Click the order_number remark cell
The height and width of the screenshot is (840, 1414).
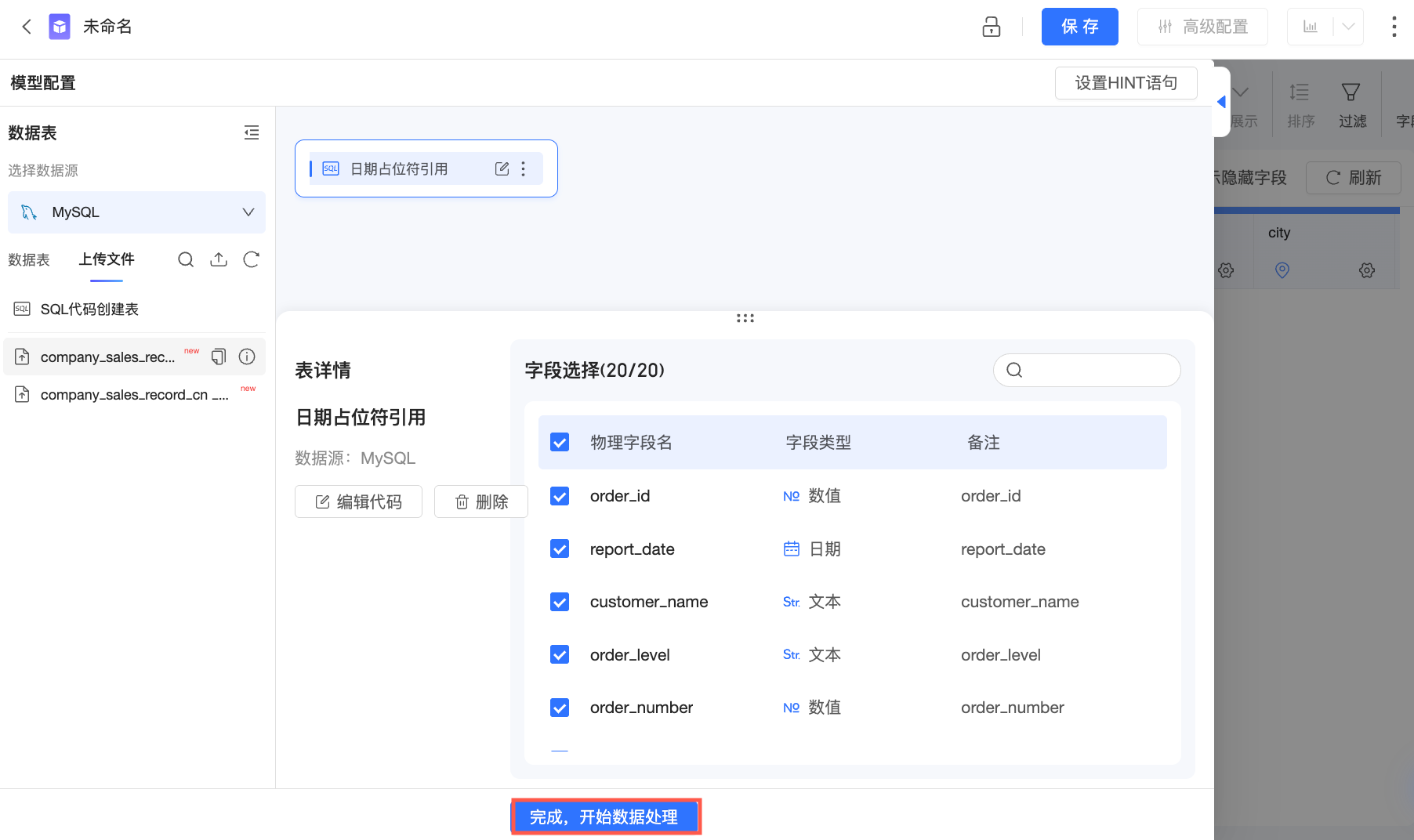[1013, 708]
